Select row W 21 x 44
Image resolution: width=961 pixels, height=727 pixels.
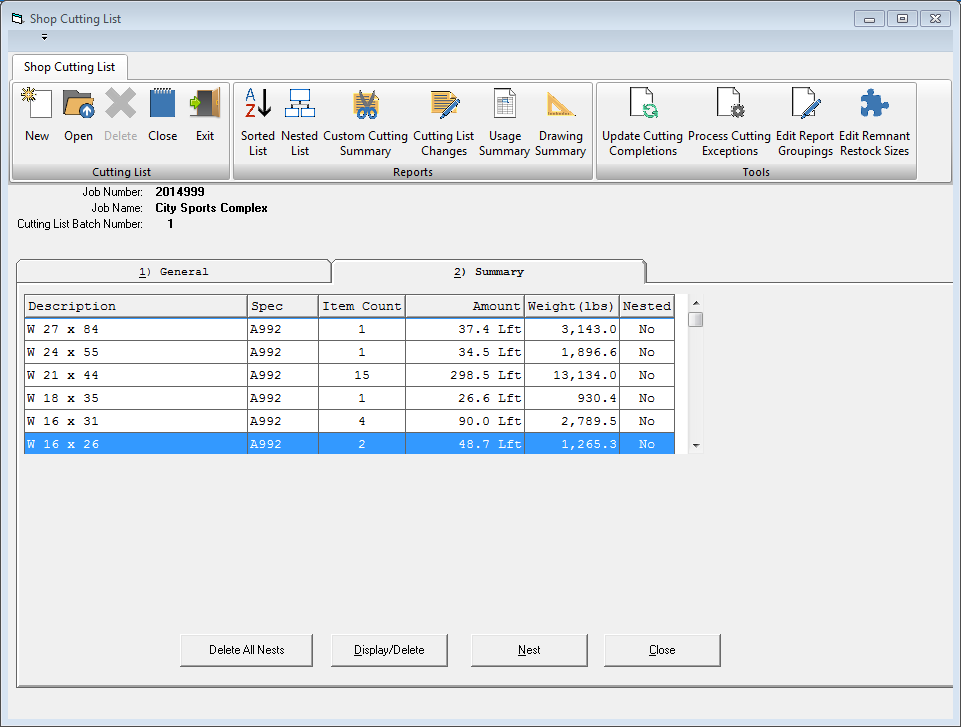coord(349,375)
